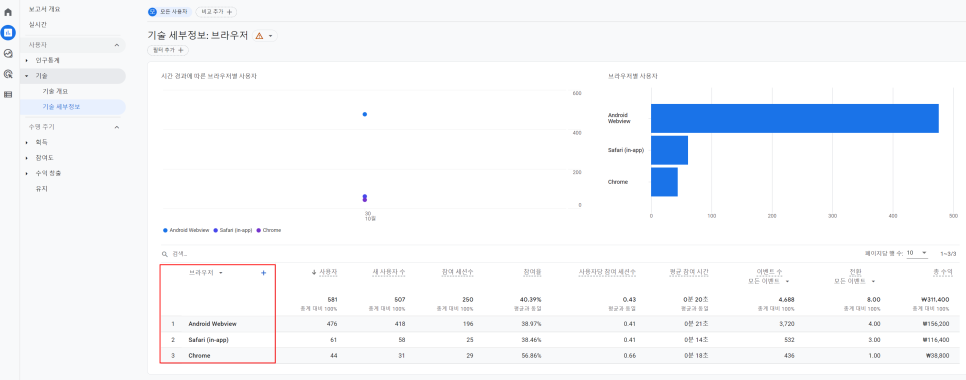This screenshot has width=966, height=380.
Task: Open the Home icon in left rail
Action: 8,12
